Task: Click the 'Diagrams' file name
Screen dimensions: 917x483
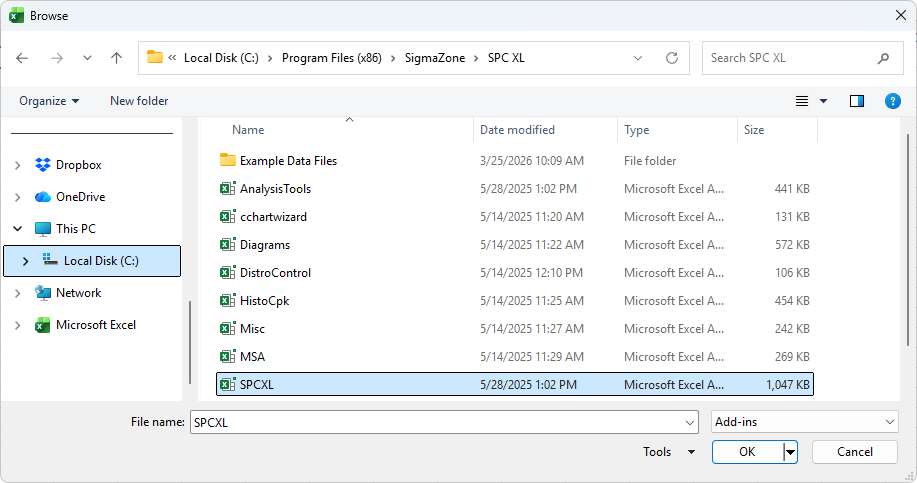Action: (x=265, y=245)
